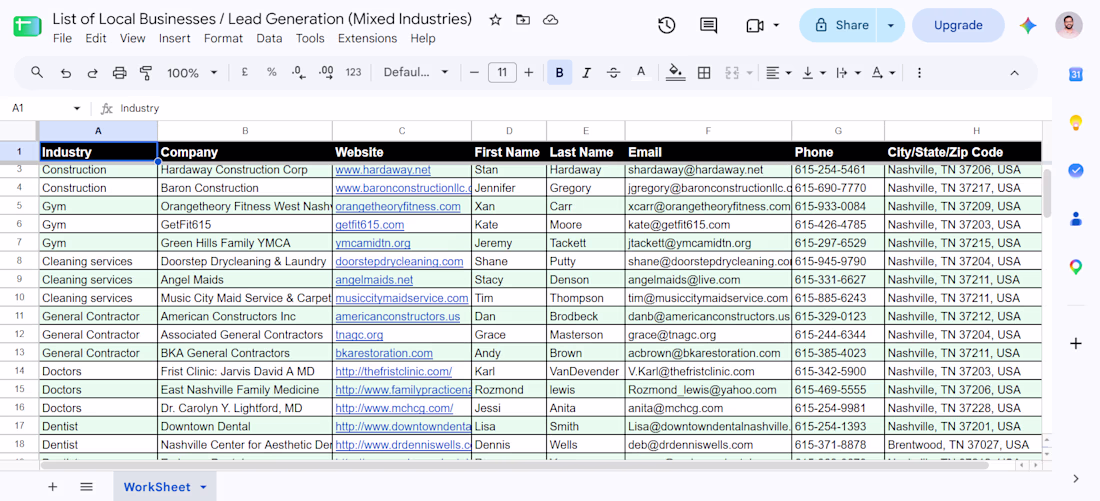Screen dimensions: 1100x501
Task: Click the Undo arrow icon
Action: click(x=66, y=72)
